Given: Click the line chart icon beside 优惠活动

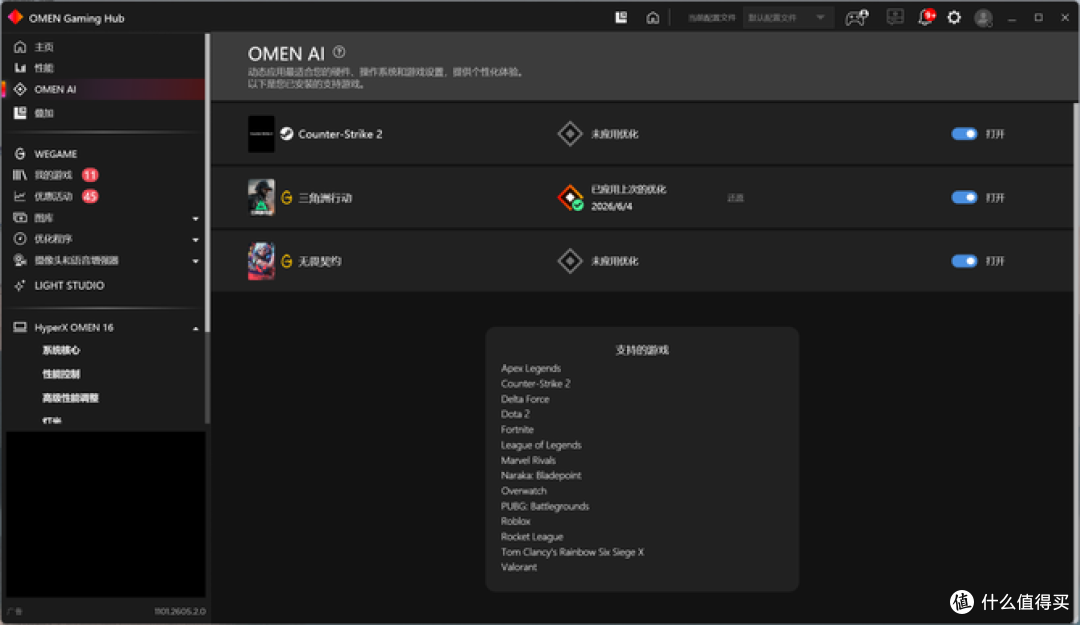Looking at the screenshot, I should click(20, 196).
